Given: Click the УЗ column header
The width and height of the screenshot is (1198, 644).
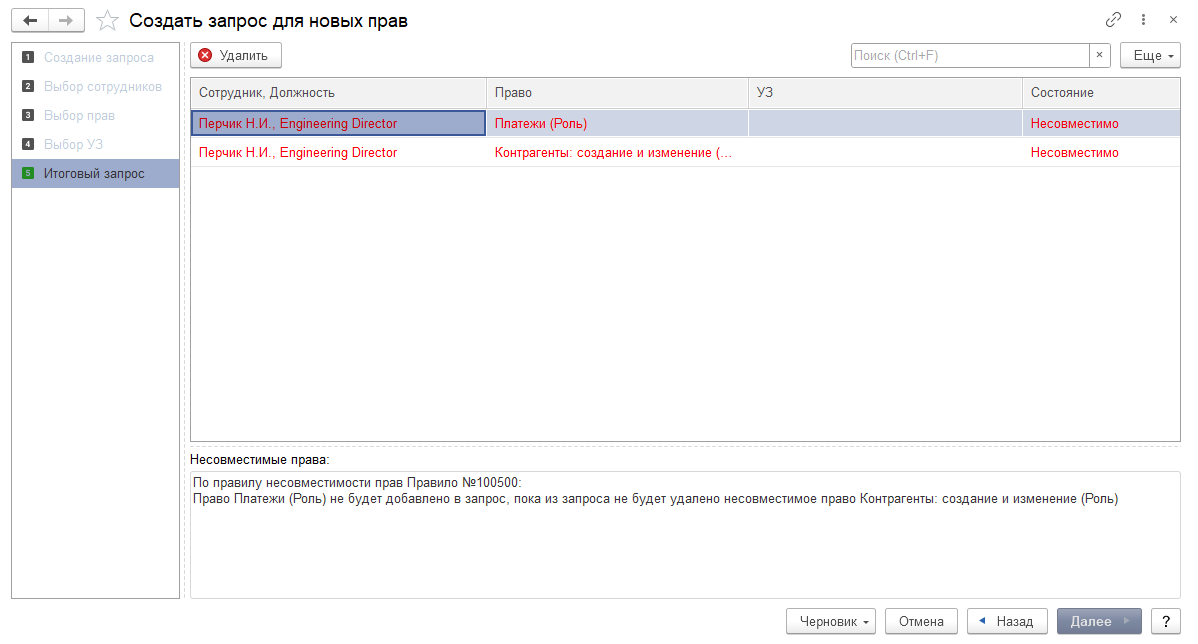Looking at the screenshot, I should point(886,92).
